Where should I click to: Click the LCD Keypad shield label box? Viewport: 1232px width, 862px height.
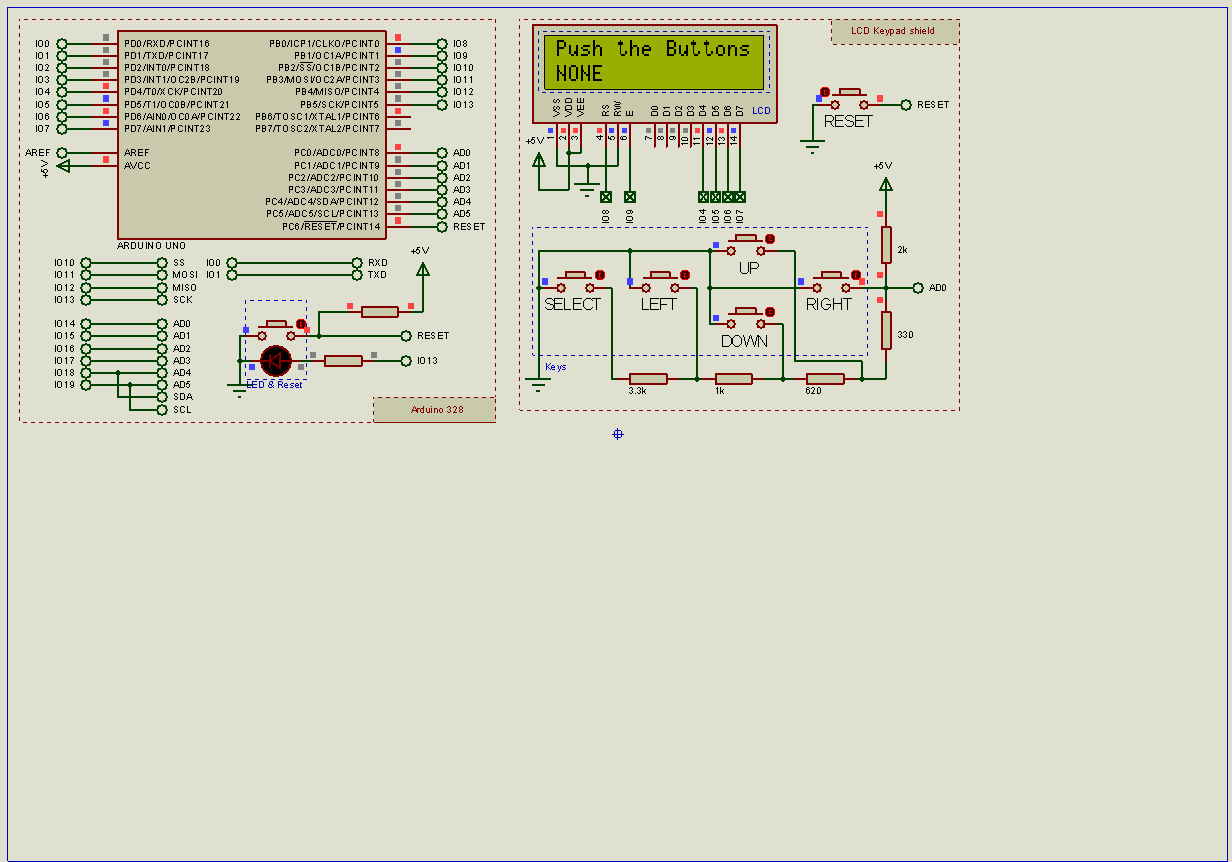coord(895,31)
